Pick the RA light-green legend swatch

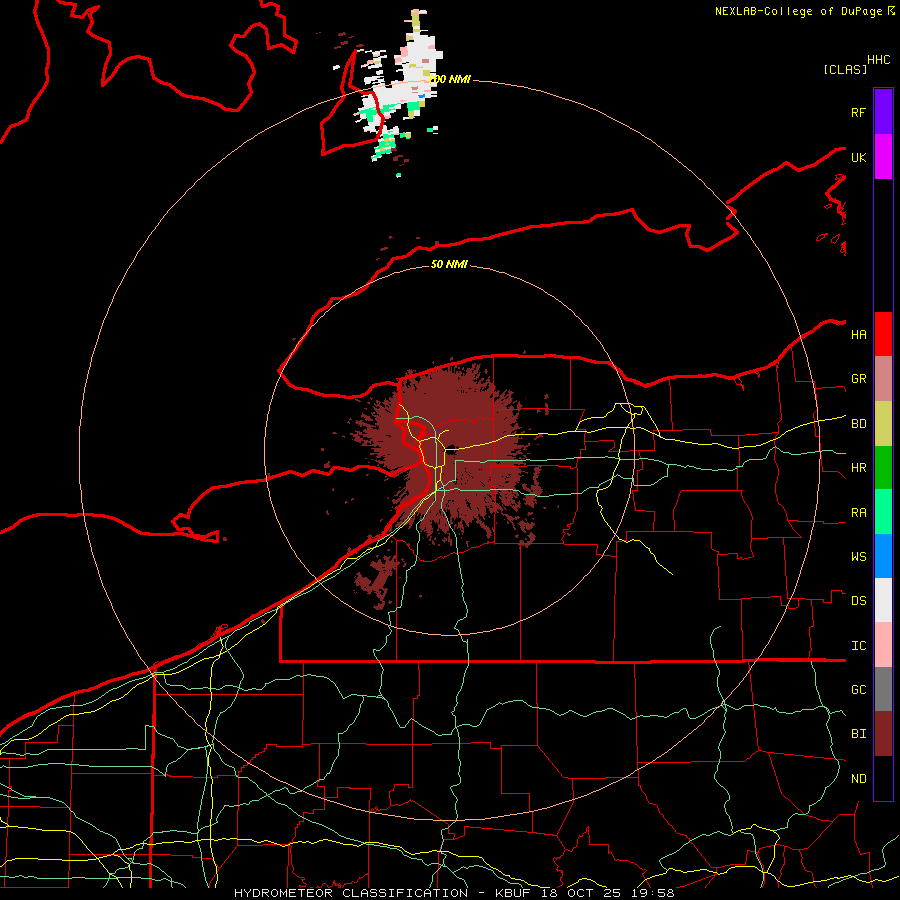tap(883, 511)
